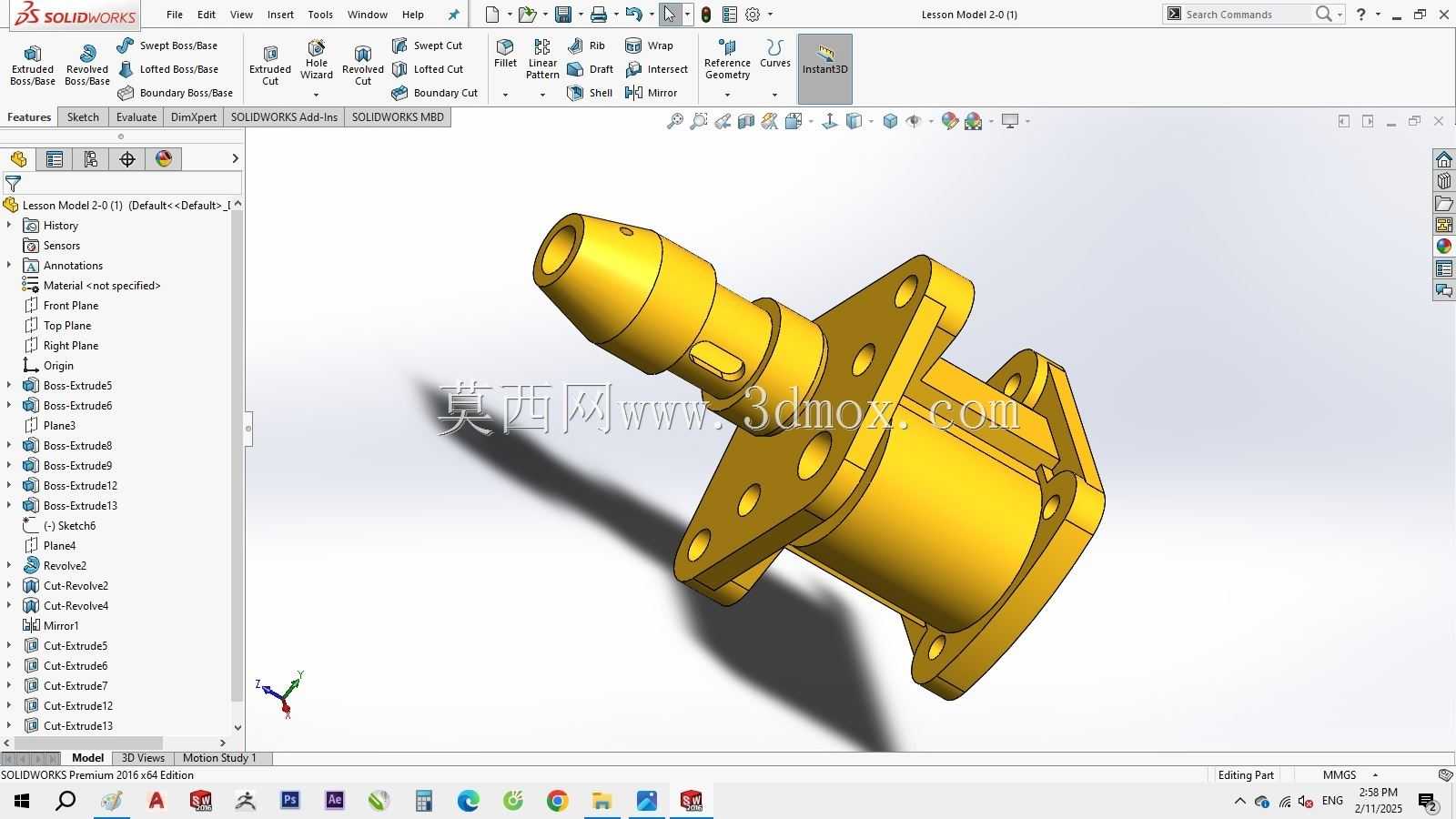Screen dimensions: 1456x819
Task: Switch to the Motion Study 1 tab
Action: pyautogui.click(x=219, y=757)
